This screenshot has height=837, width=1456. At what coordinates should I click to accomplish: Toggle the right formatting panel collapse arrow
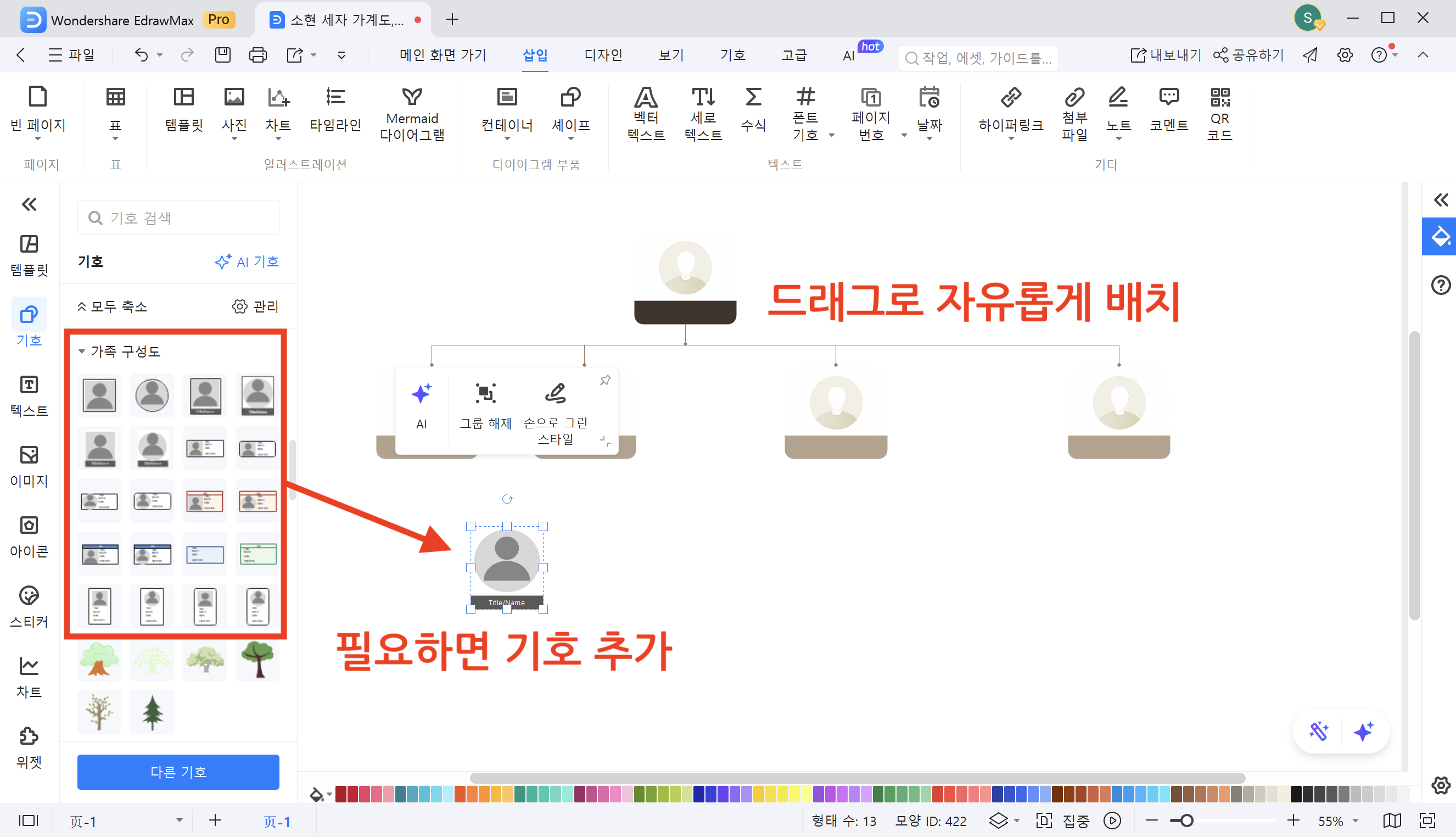click(x=1441, y=200)
